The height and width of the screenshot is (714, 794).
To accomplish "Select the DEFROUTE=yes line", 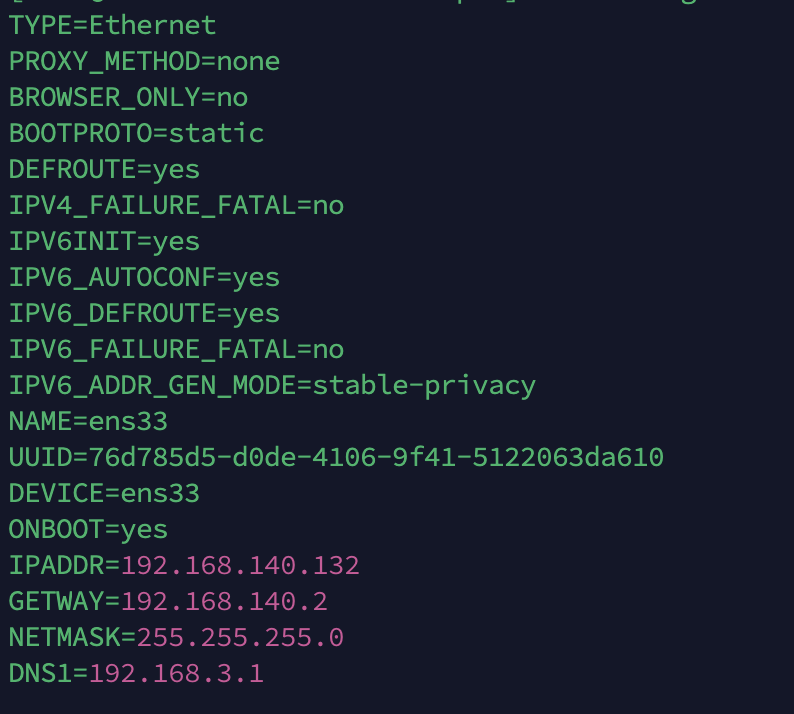I will 104,170.
